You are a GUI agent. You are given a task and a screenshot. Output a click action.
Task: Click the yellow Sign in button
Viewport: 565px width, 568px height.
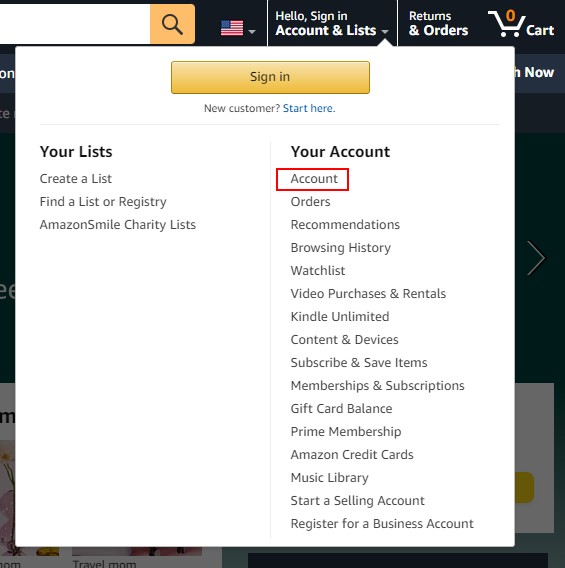pyautogui.click(x=270, y=77)
